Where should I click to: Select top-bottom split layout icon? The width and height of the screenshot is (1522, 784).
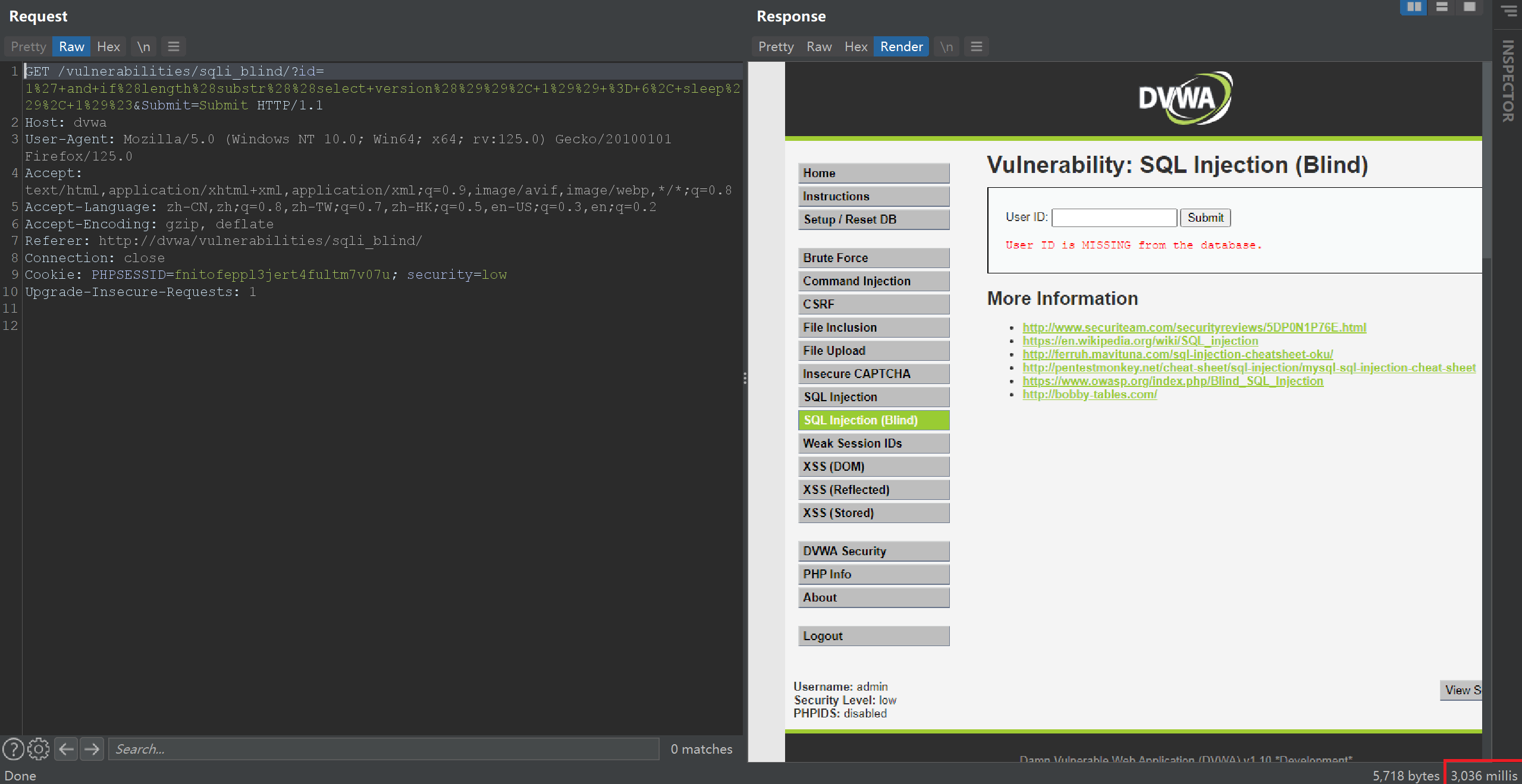(x=1442, y=7)
